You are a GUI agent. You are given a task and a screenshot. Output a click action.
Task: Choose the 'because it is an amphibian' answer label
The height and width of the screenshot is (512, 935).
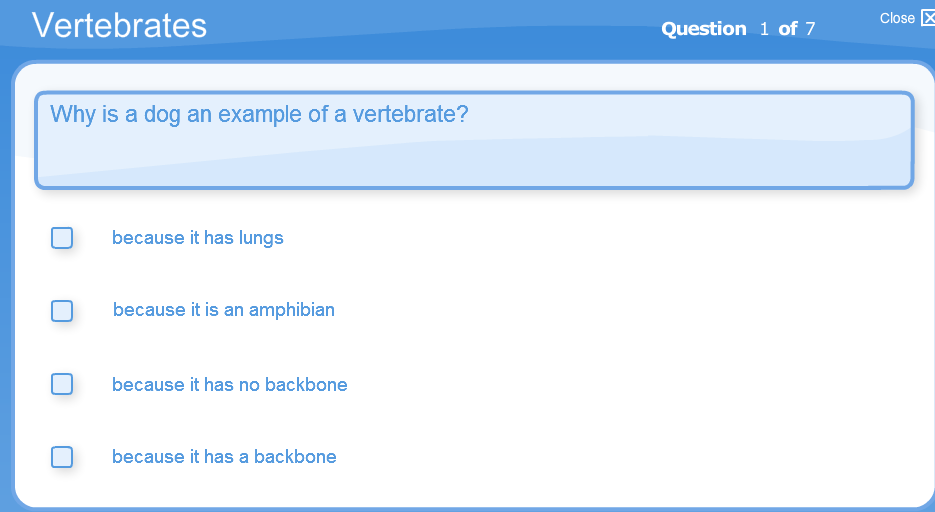224,310
